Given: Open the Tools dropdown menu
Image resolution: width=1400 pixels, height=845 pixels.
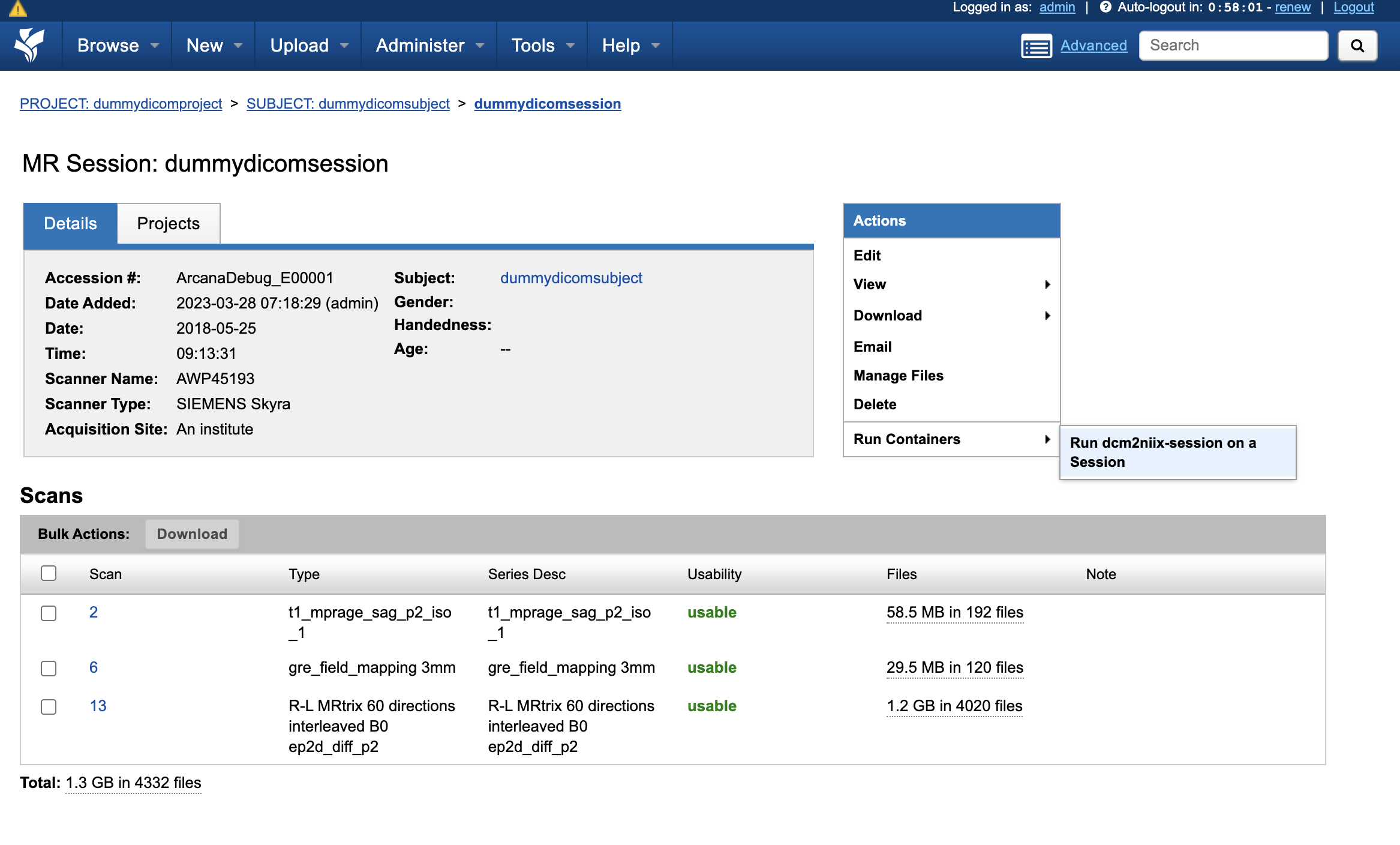Looking at the screenshot, I should 542,46.
